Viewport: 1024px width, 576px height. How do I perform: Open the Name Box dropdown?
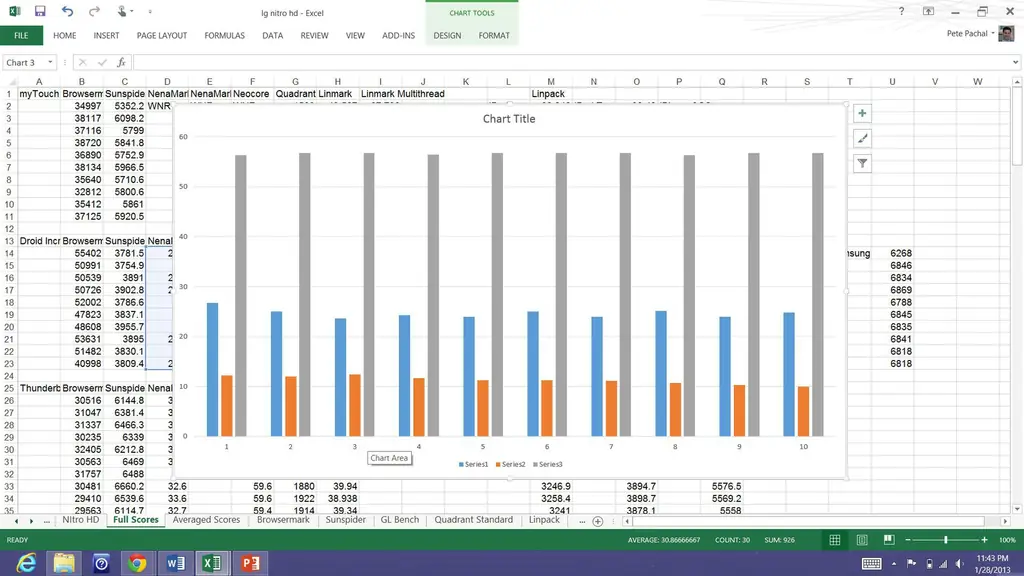point(50,62)
